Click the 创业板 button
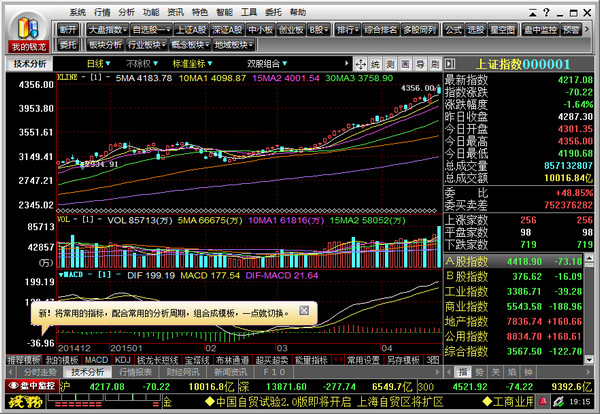This screenshot has height=414, width=600. (291, 29)
